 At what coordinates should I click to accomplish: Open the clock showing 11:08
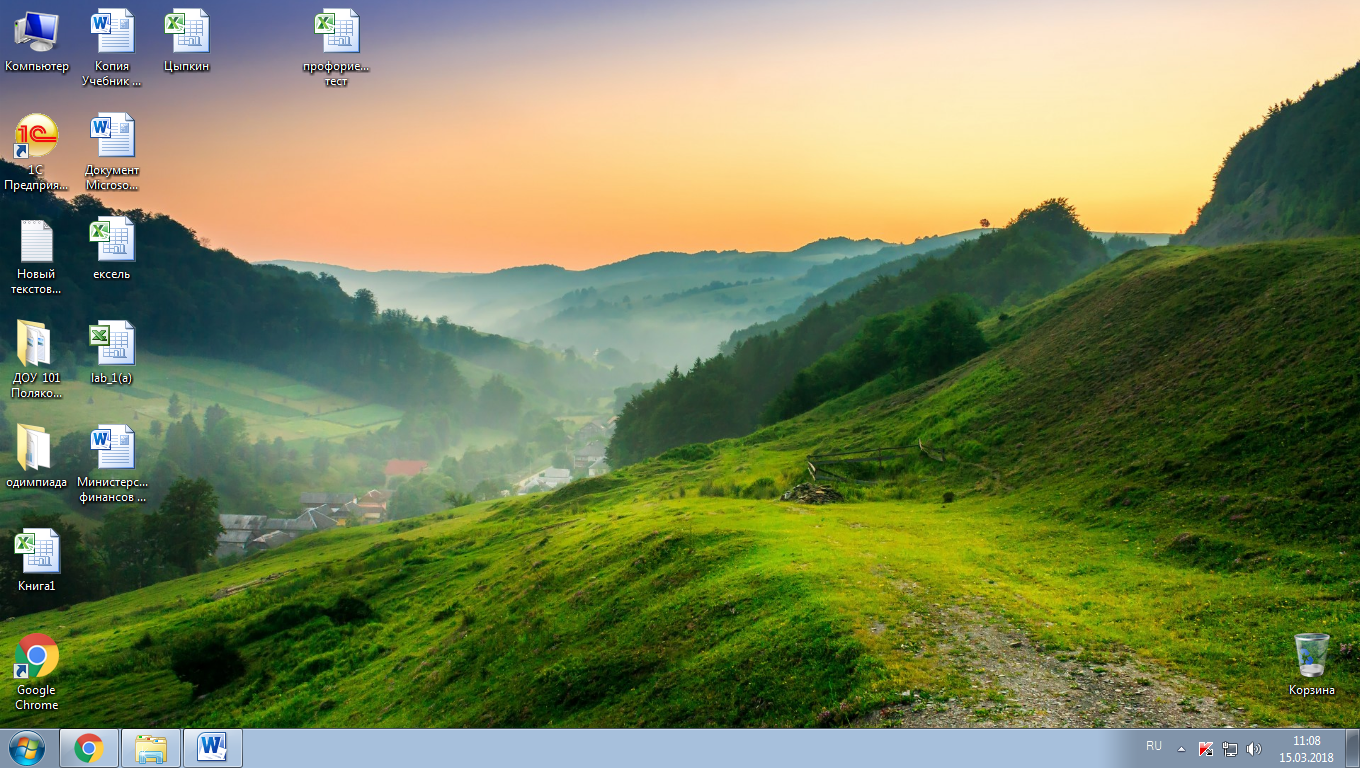tap(1307, 748)
